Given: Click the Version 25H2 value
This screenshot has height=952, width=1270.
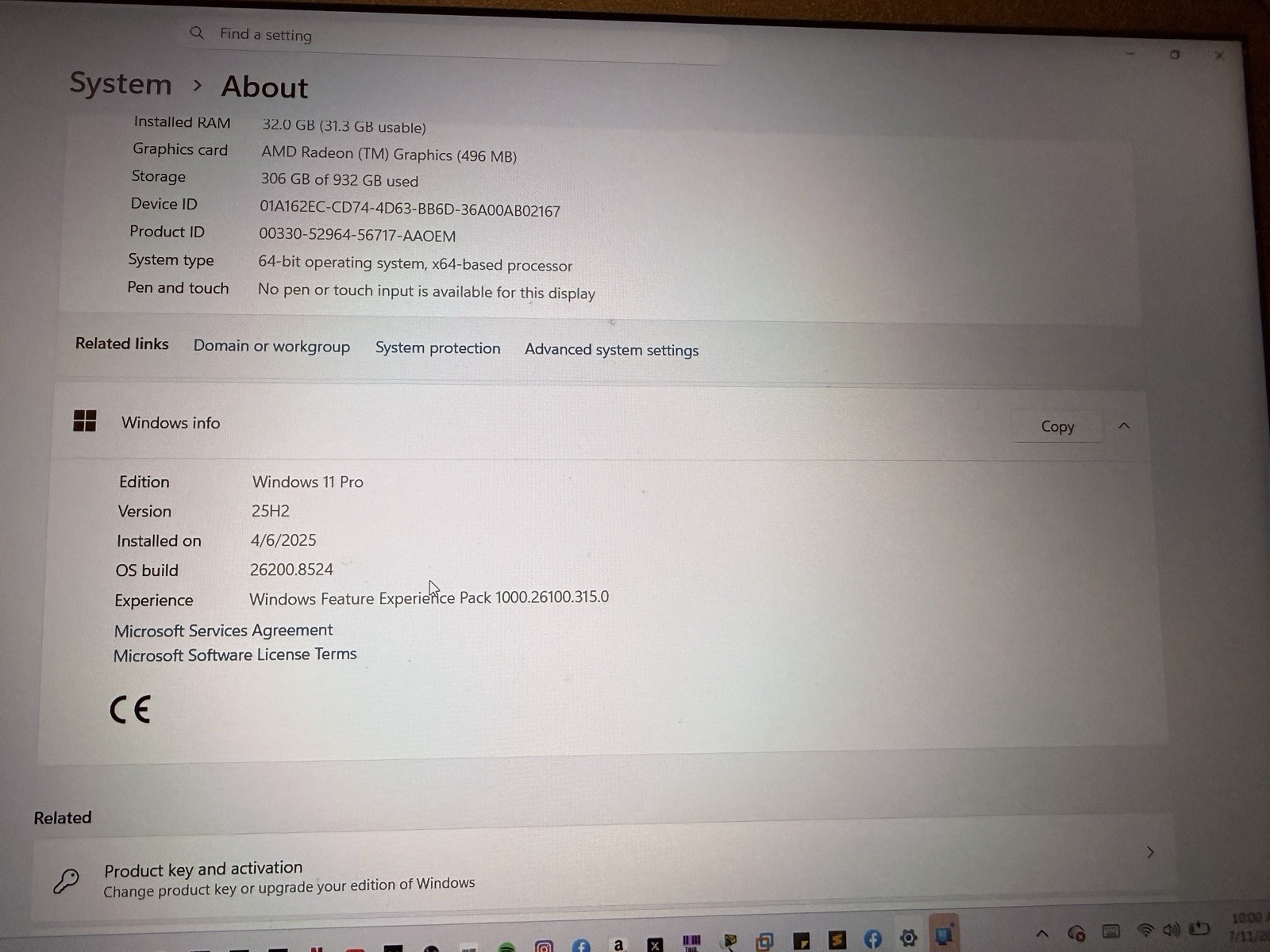Looking at the screenshot, I should pos(271,511).
